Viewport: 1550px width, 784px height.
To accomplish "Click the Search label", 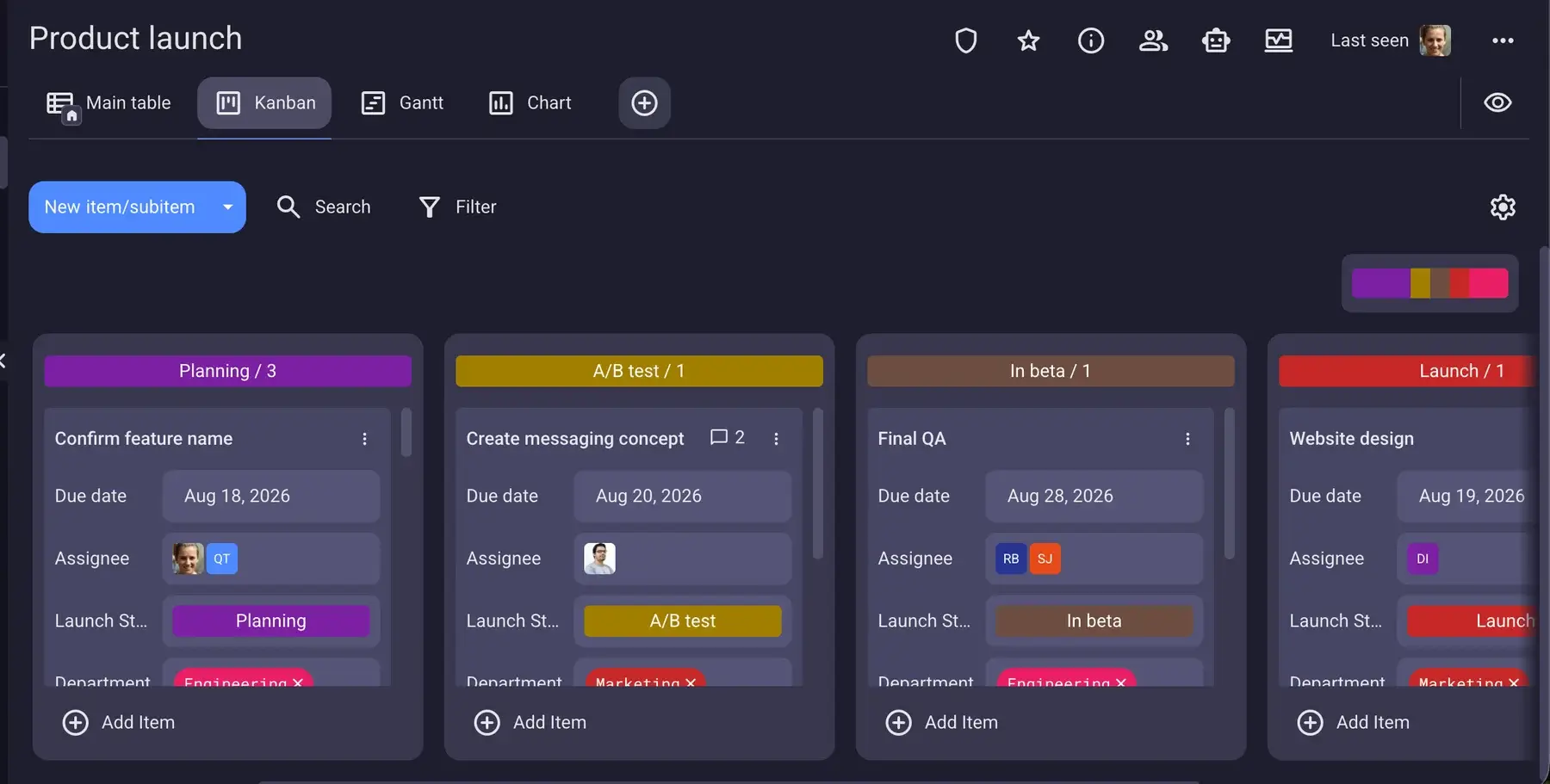I will click(x=343, y=207).
